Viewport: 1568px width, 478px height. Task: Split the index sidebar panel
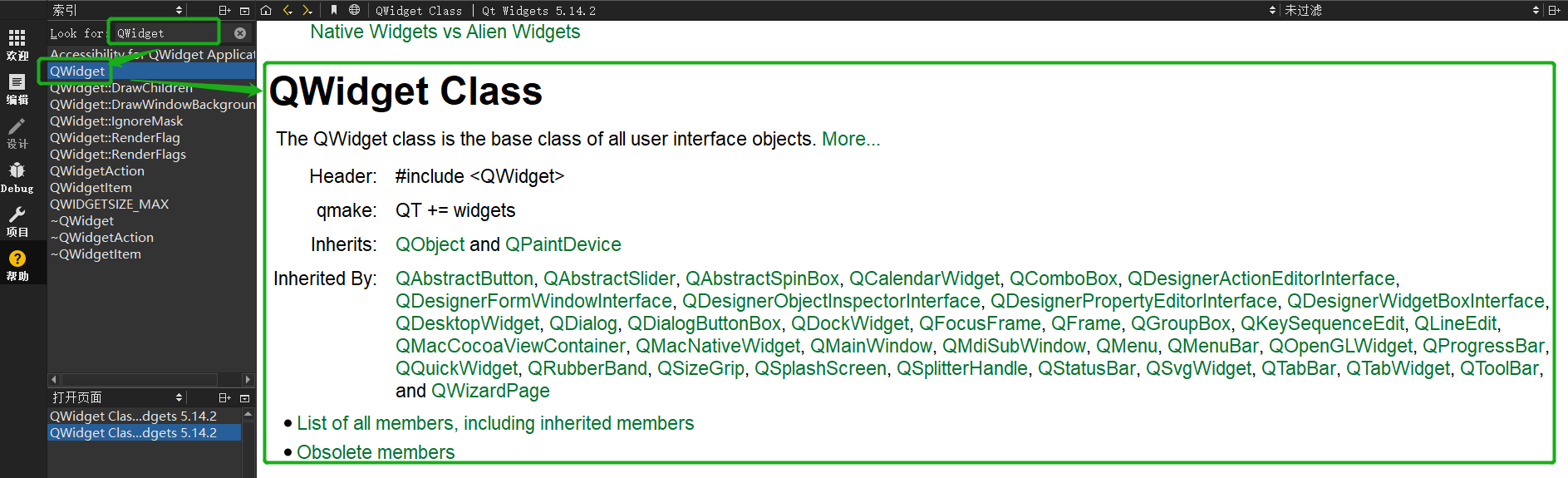coord(224,11)
